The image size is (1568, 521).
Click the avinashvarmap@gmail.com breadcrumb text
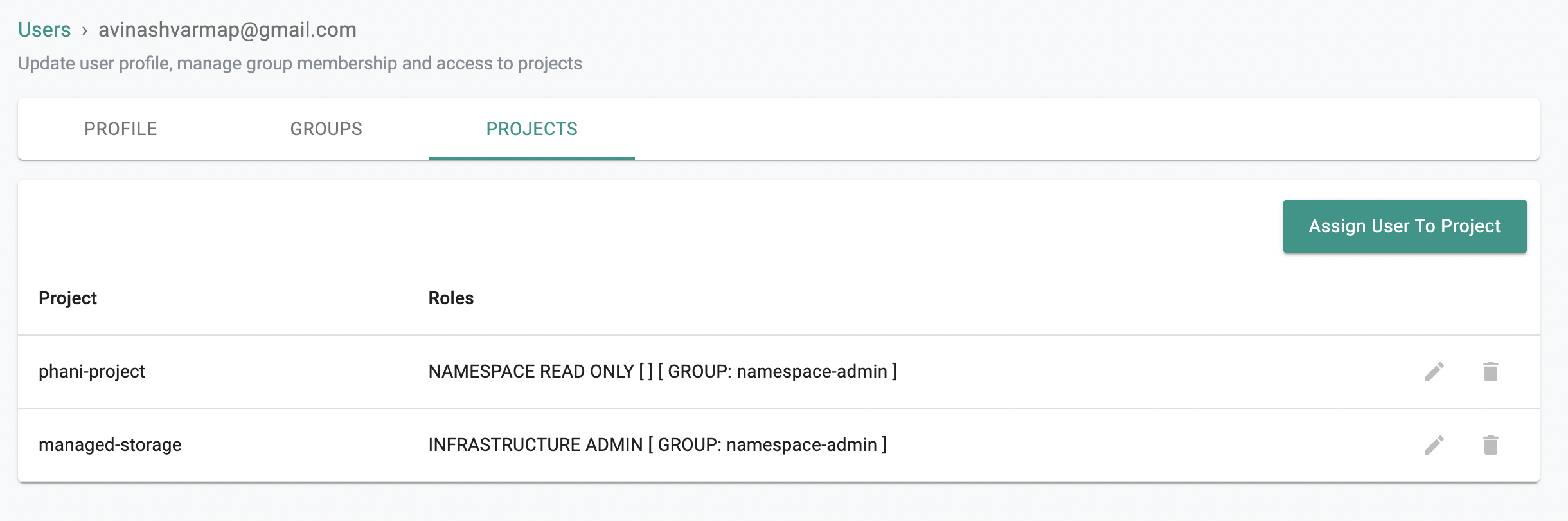(x=227, y=30)
